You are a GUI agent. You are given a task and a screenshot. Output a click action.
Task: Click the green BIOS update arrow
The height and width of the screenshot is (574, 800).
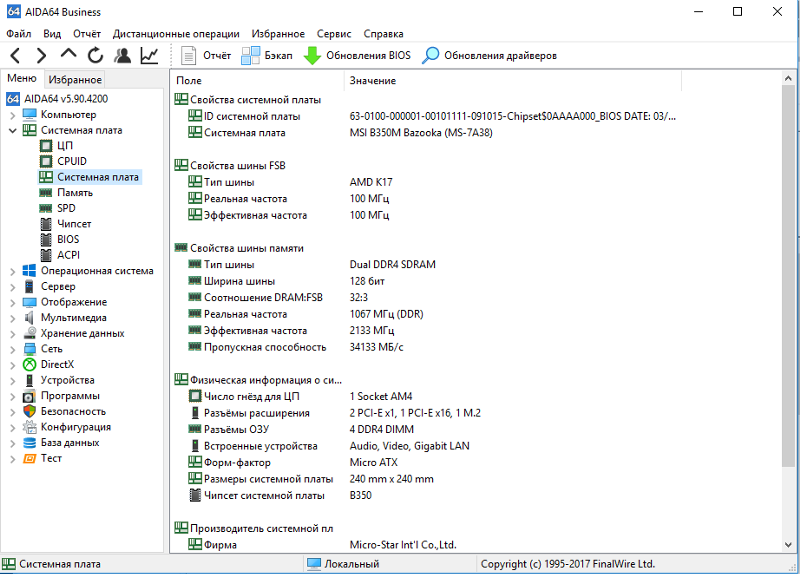(x=312, y=56)
